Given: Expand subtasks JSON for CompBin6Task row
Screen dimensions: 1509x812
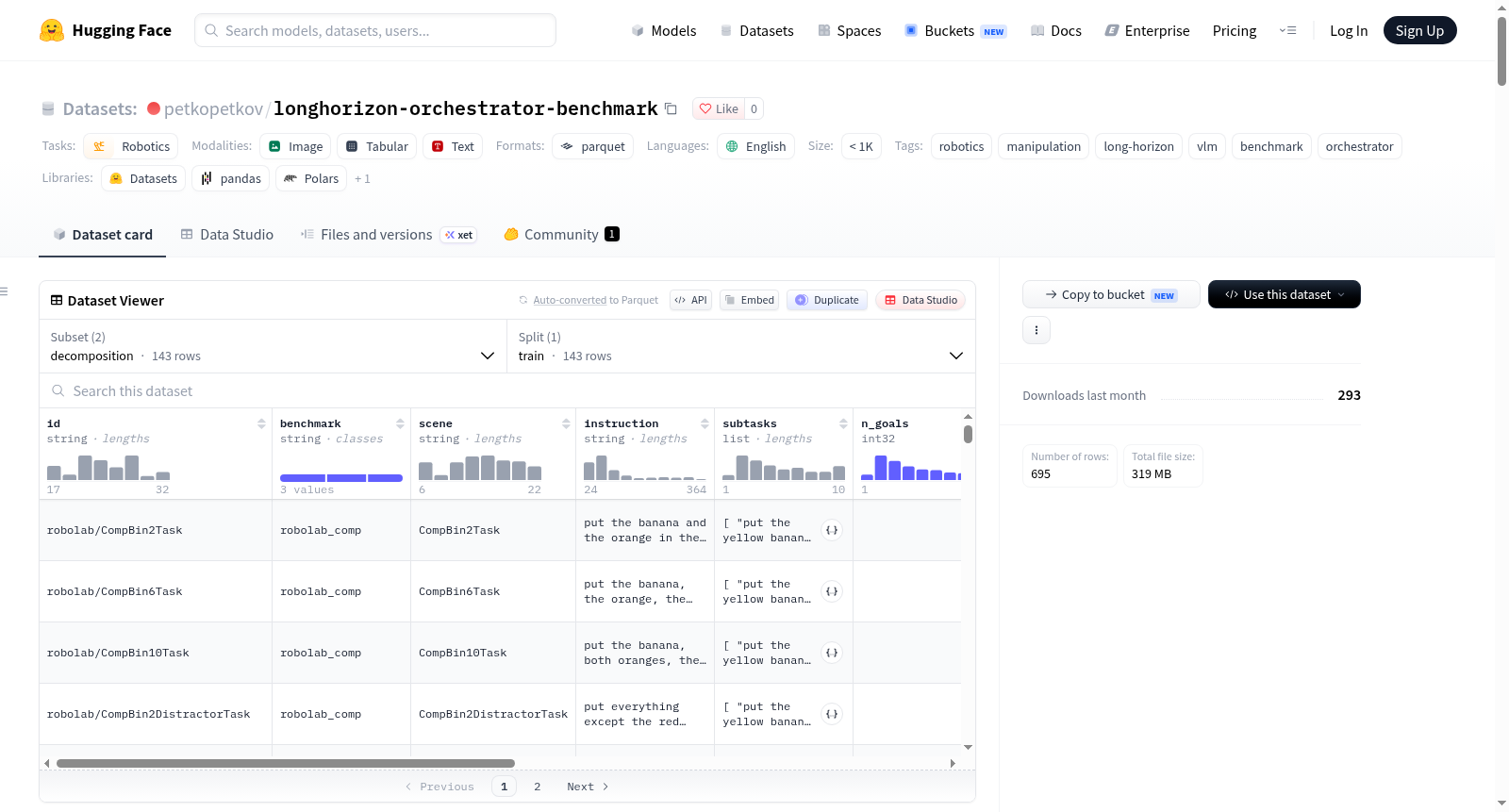Looking at the screenshot, I should click(832, 591).
